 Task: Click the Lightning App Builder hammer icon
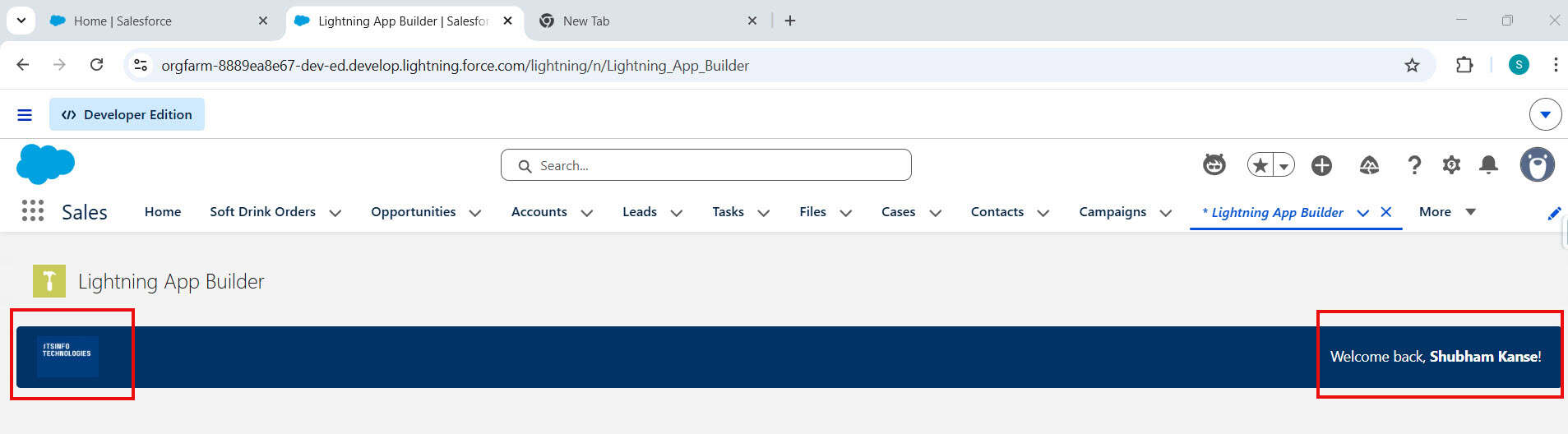coord(49,281)
